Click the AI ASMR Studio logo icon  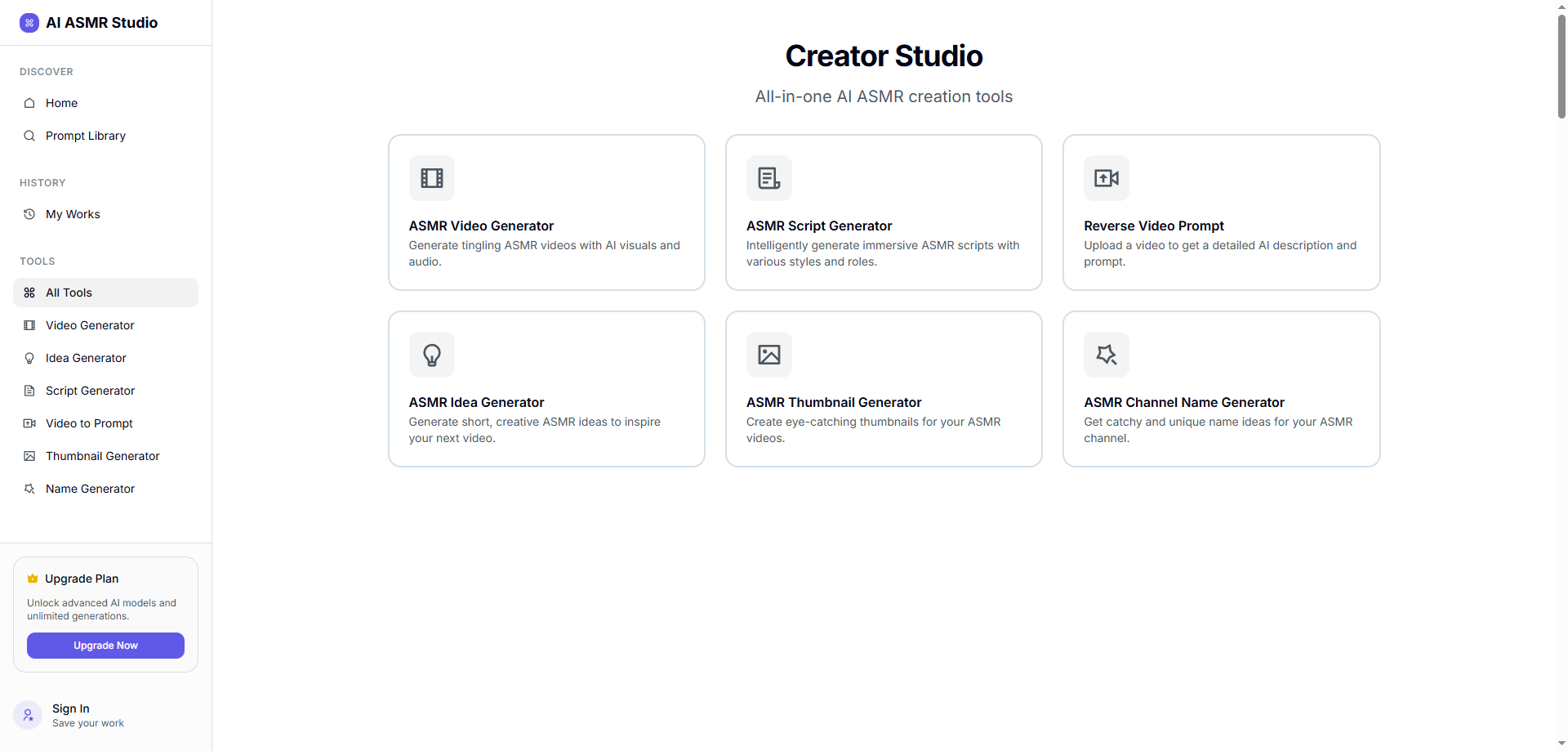[29, 22]
